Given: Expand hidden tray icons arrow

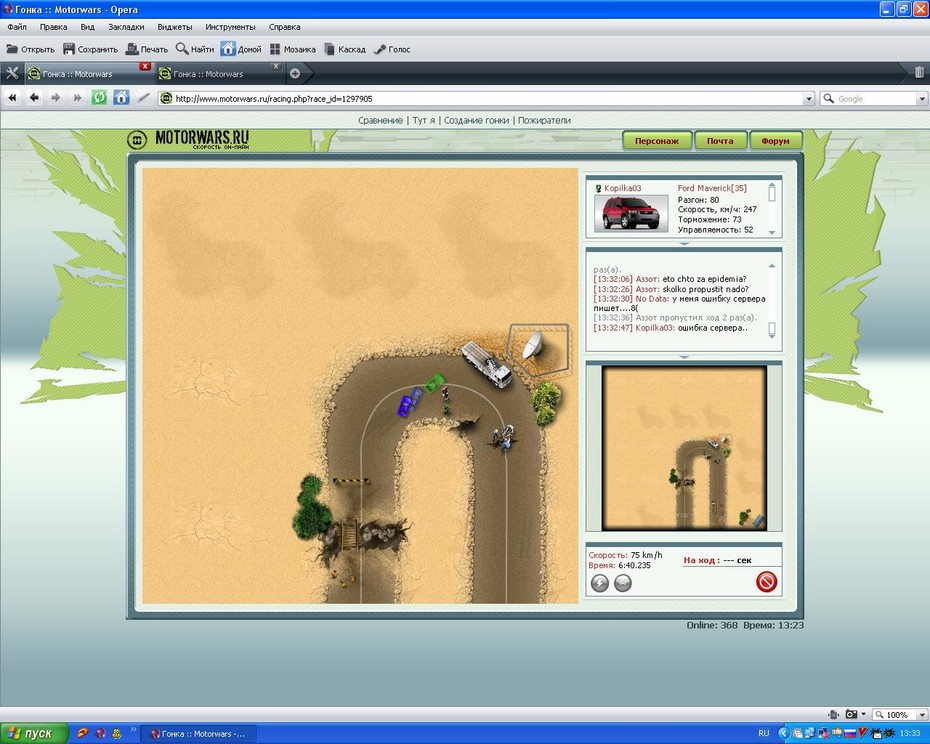Looking at the screenshot, I should [x=784, y=733].
